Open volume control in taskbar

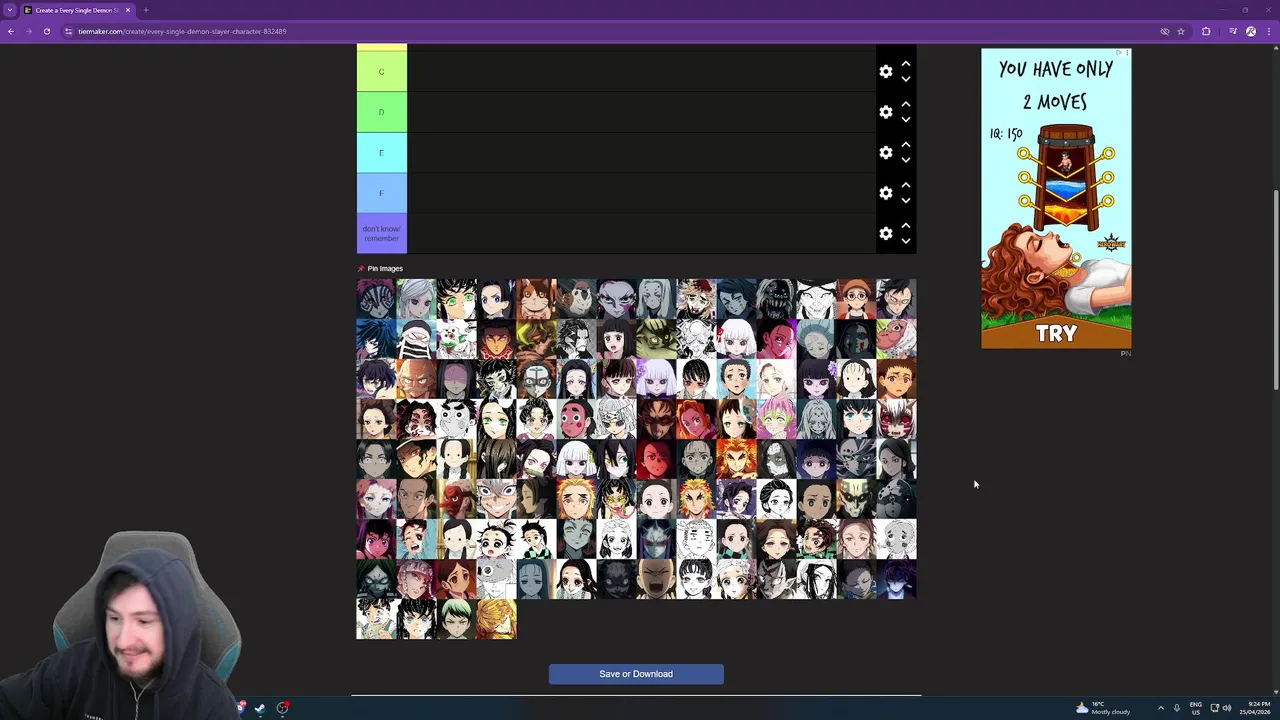pyautogui.click(x=1227, y=708)
